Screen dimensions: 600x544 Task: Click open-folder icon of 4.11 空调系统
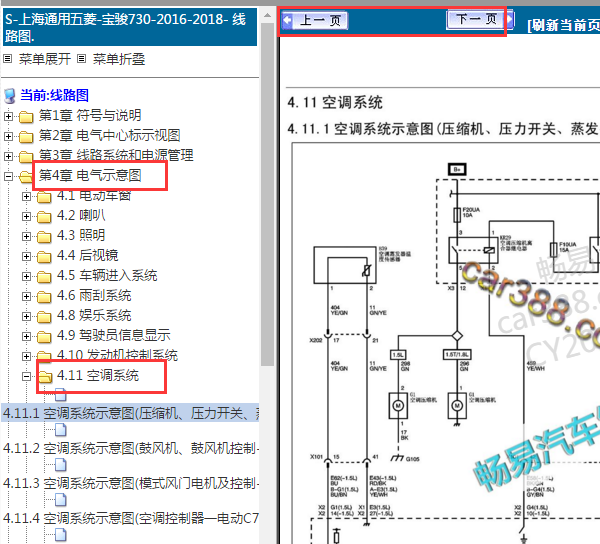45,377
